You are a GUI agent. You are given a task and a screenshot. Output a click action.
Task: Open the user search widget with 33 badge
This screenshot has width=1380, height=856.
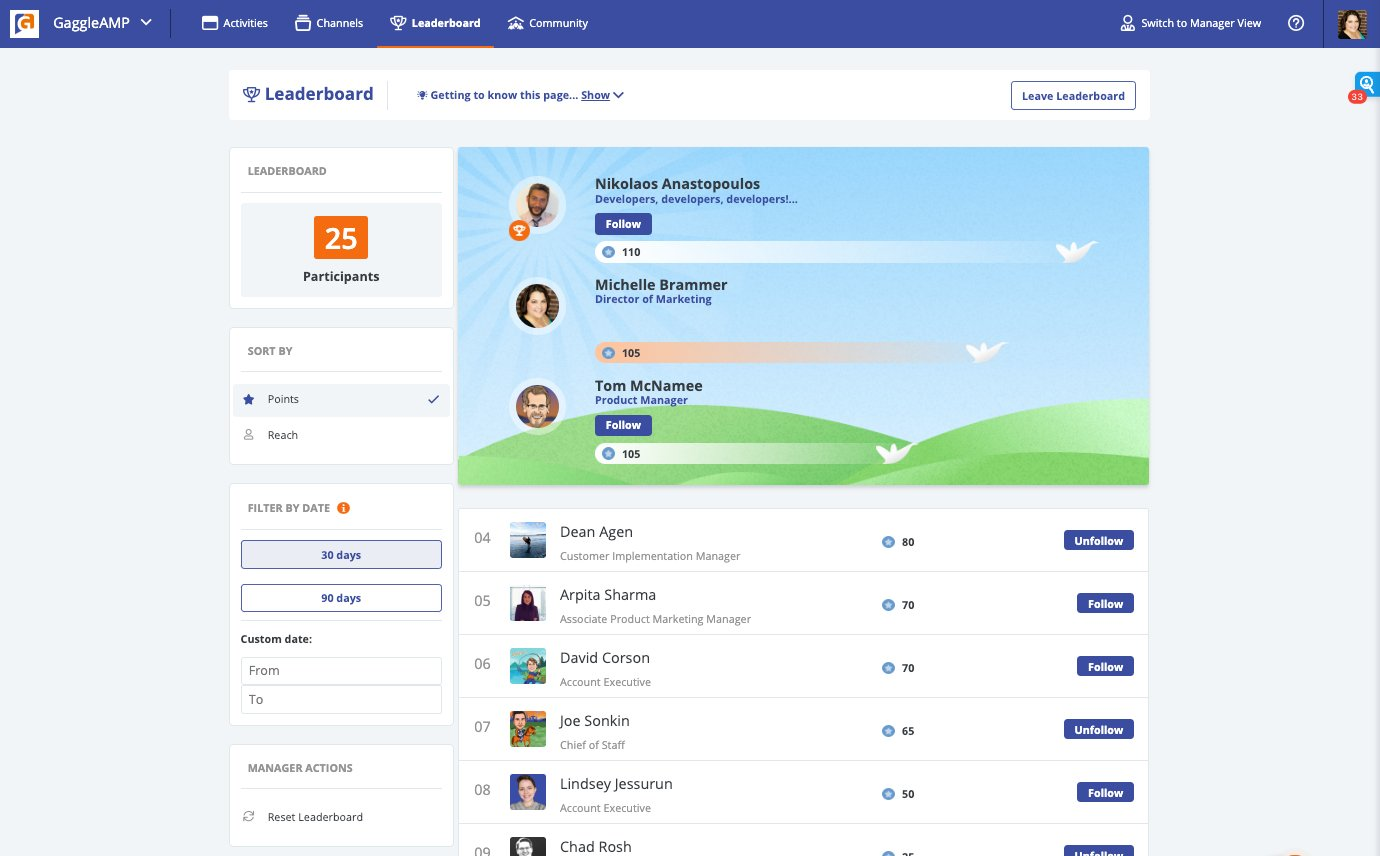pos(1366,84)
